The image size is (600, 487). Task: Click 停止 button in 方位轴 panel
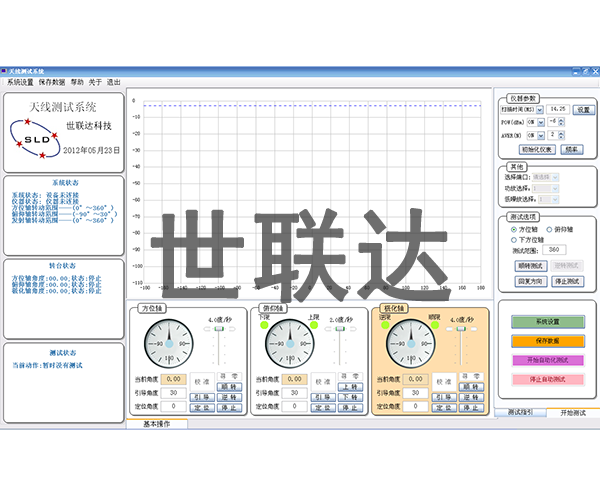(x=229, y=408)
